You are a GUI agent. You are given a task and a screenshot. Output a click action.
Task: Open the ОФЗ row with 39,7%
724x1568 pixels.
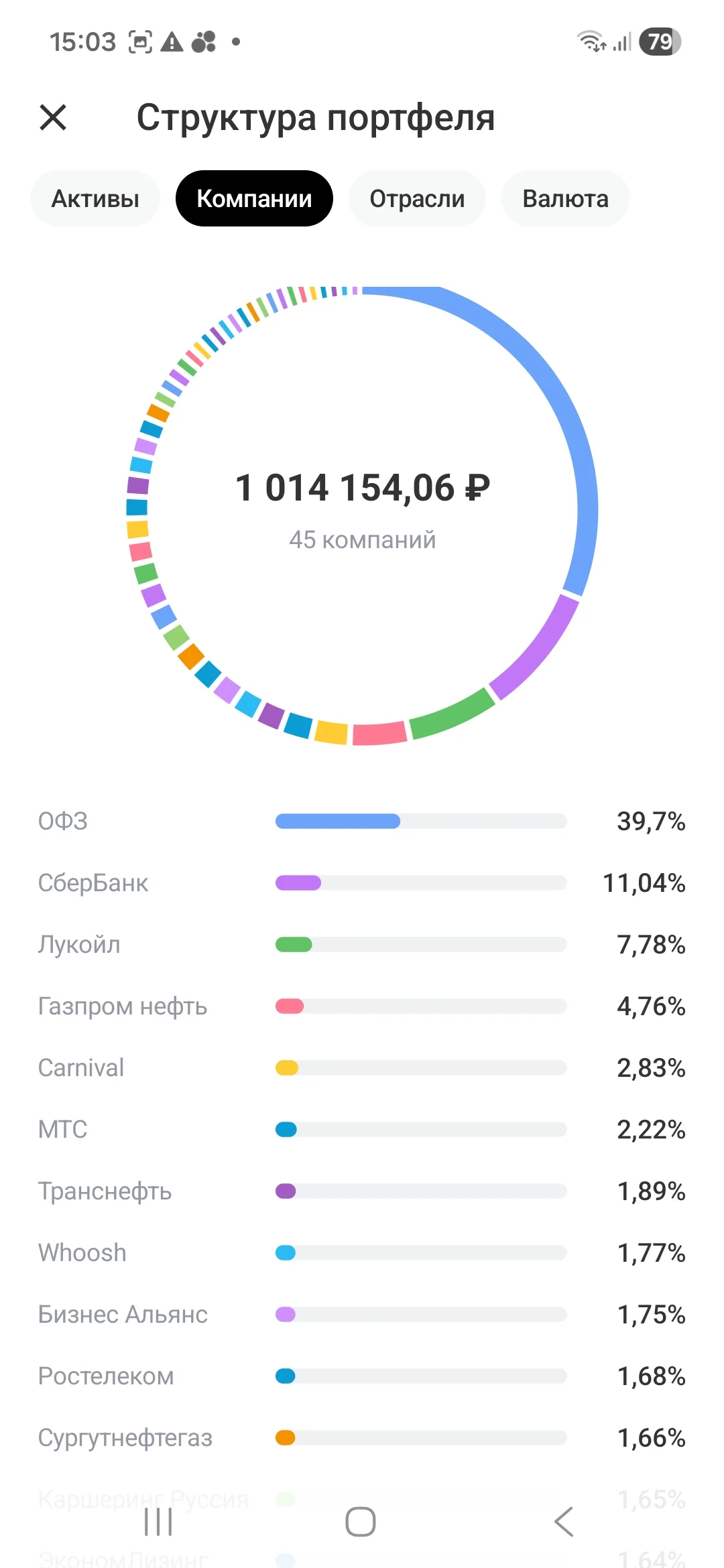click(x=362, y=821)
